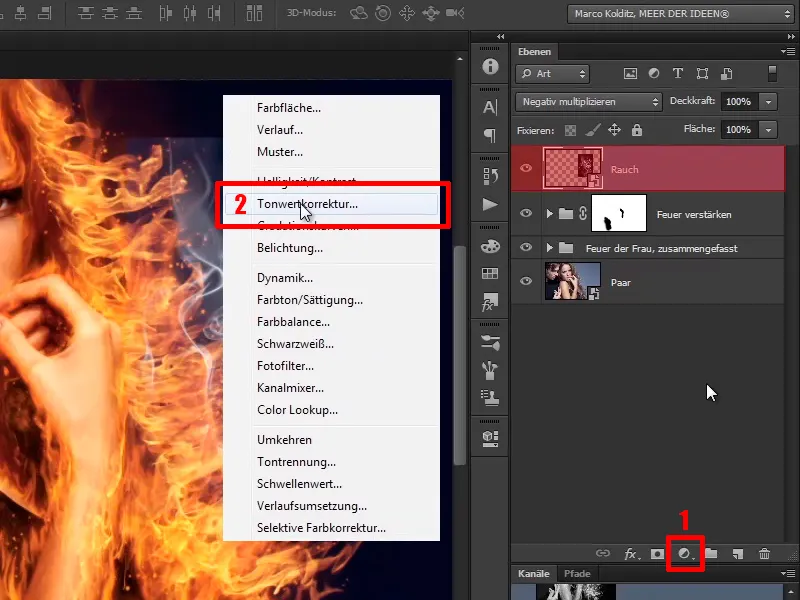Click the align right edges icon
The height and width of the screenshot is (600, 800).
pyautogui.click(x=45, y=13)
